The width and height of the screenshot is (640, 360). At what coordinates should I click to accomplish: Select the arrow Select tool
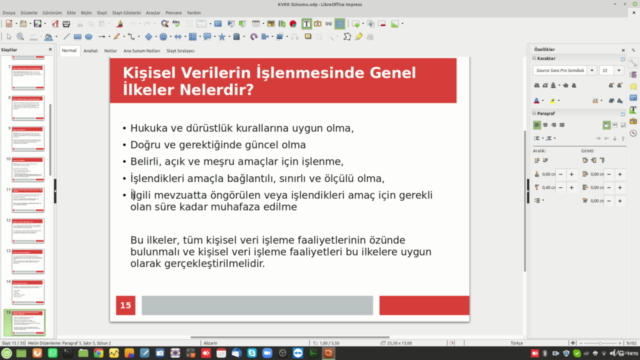(9, 37)
